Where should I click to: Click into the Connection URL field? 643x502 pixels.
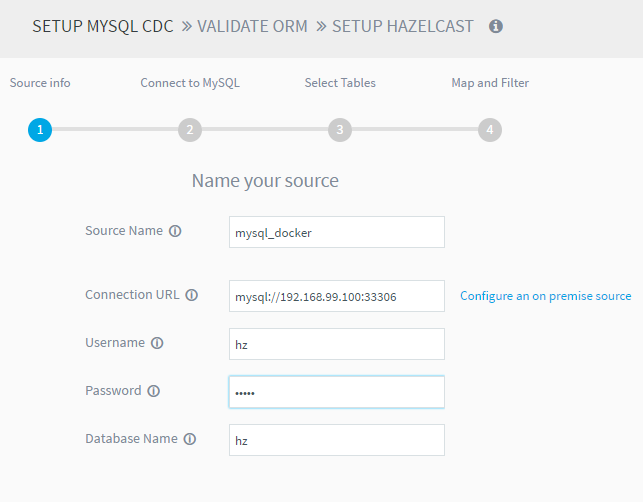[x=336, y=296]
